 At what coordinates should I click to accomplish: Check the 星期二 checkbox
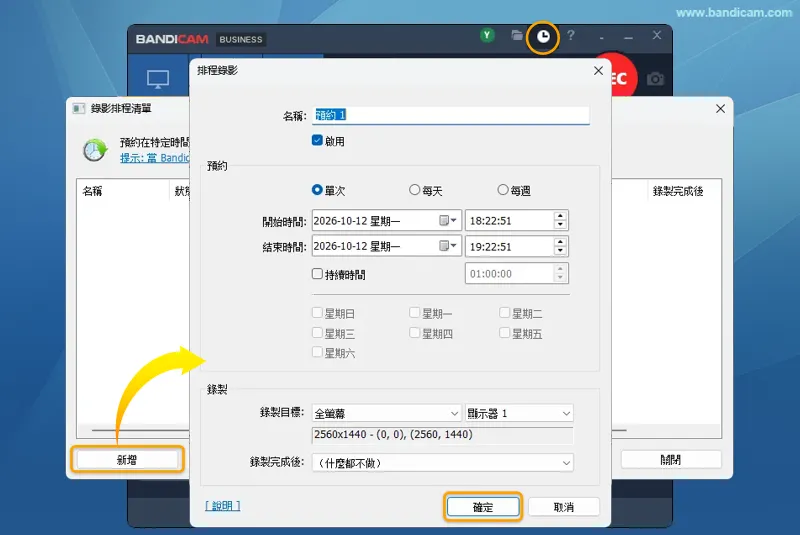coord(504,312)
